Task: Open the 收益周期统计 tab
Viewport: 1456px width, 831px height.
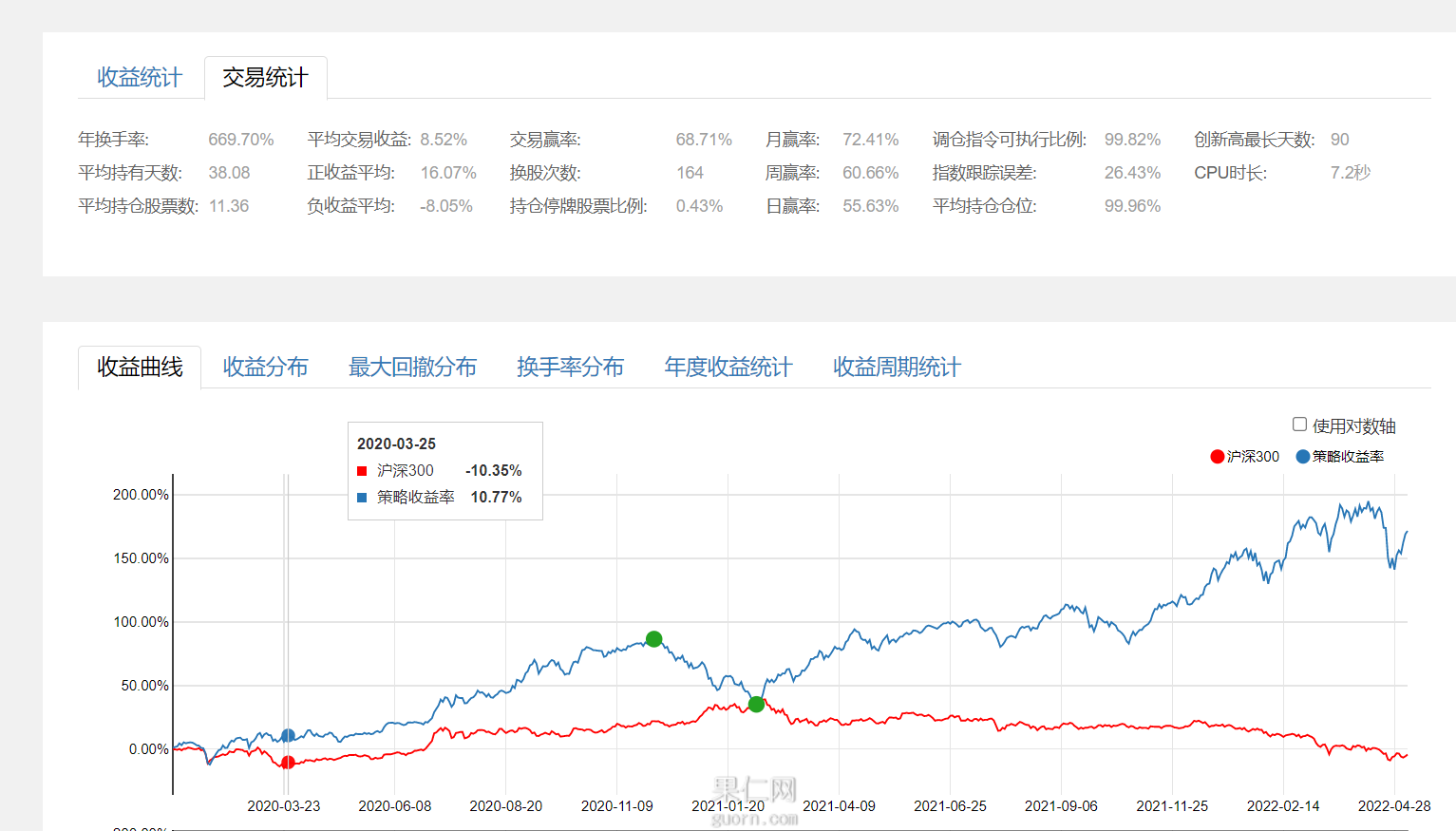Action: 897,368
